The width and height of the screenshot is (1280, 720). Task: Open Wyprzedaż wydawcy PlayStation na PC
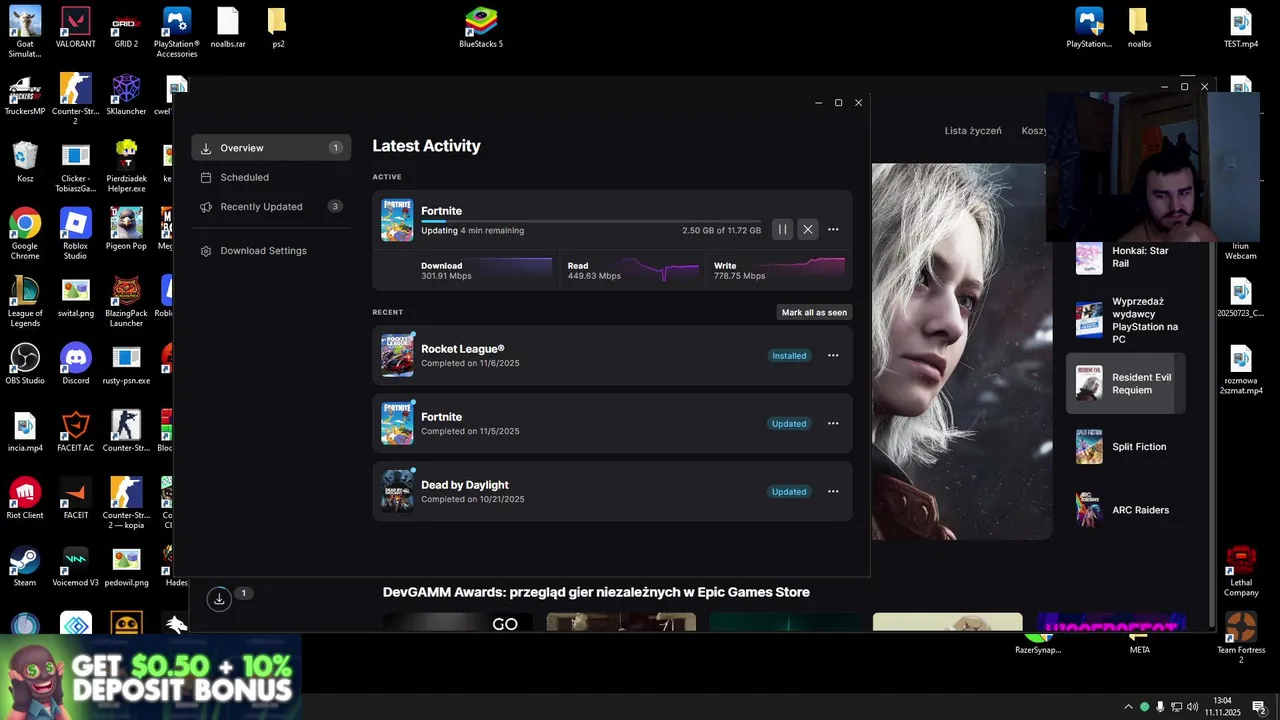point(1126,320)
